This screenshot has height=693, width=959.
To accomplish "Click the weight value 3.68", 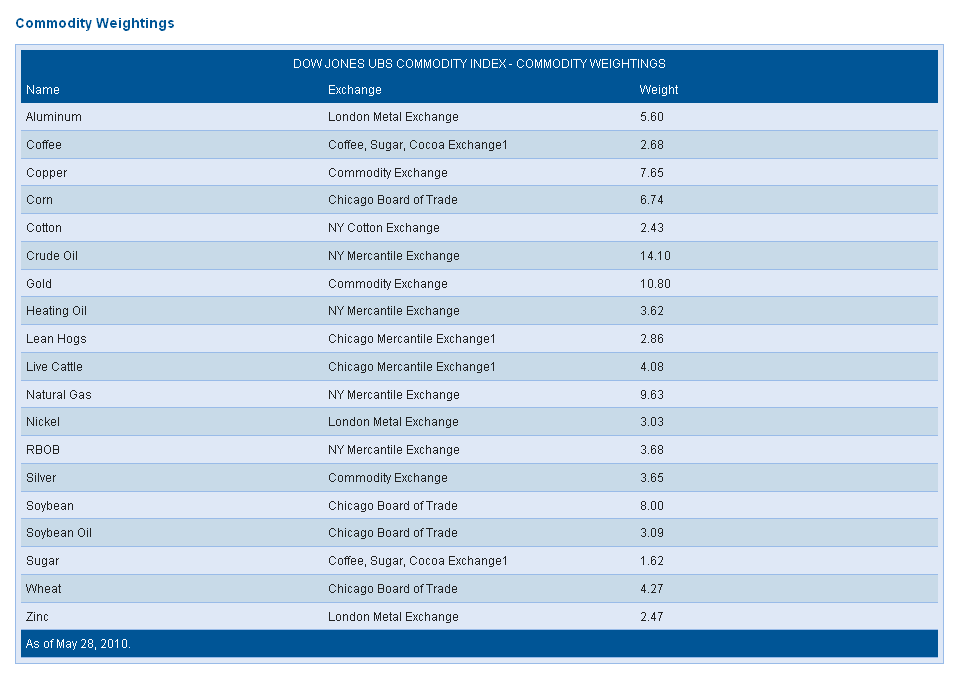I will (x=652, y=450).
